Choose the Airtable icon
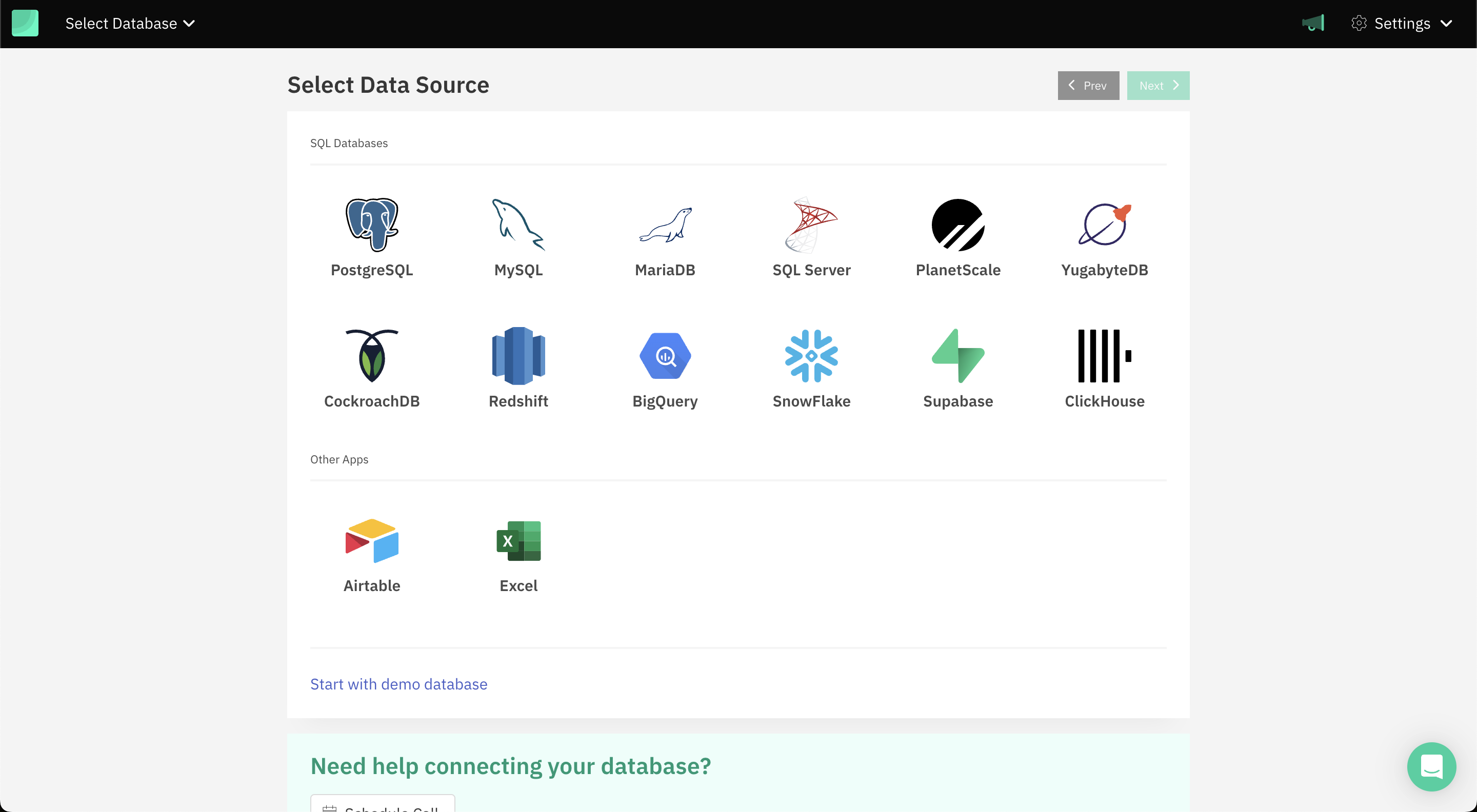The width and height of the screenshot is (1477, 812). 371,540
